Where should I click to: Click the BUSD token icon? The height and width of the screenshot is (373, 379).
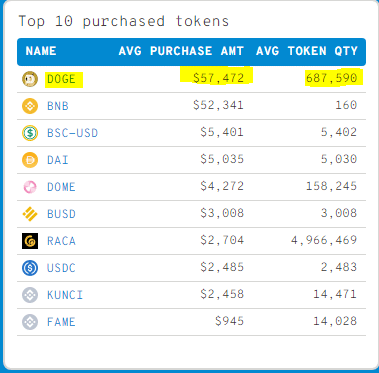[x=30, y=214]
